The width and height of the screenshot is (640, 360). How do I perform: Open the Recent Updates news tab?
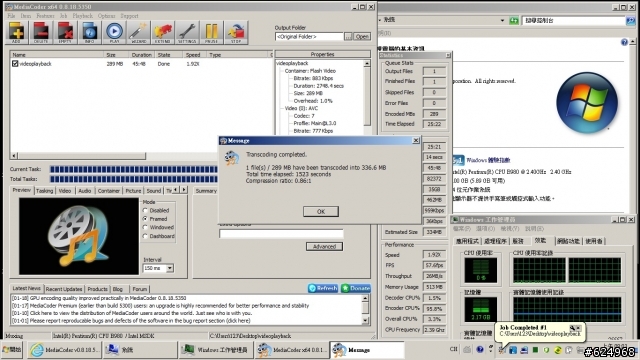click(64, 289)
